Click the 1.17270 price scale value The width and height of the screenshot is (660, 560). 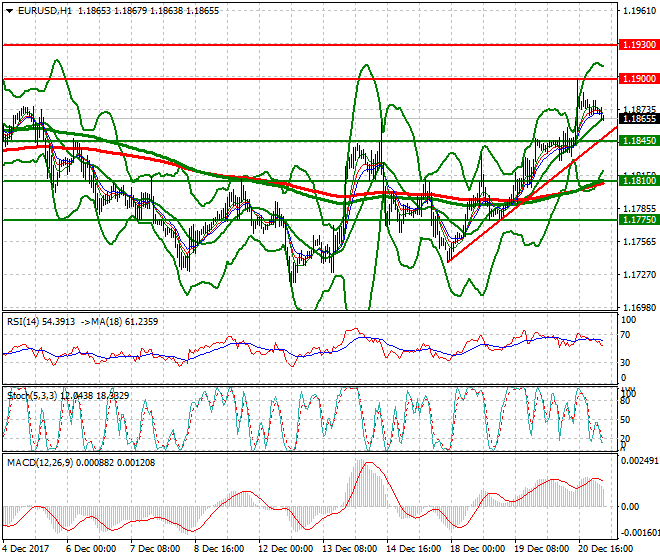click(639, 275)
